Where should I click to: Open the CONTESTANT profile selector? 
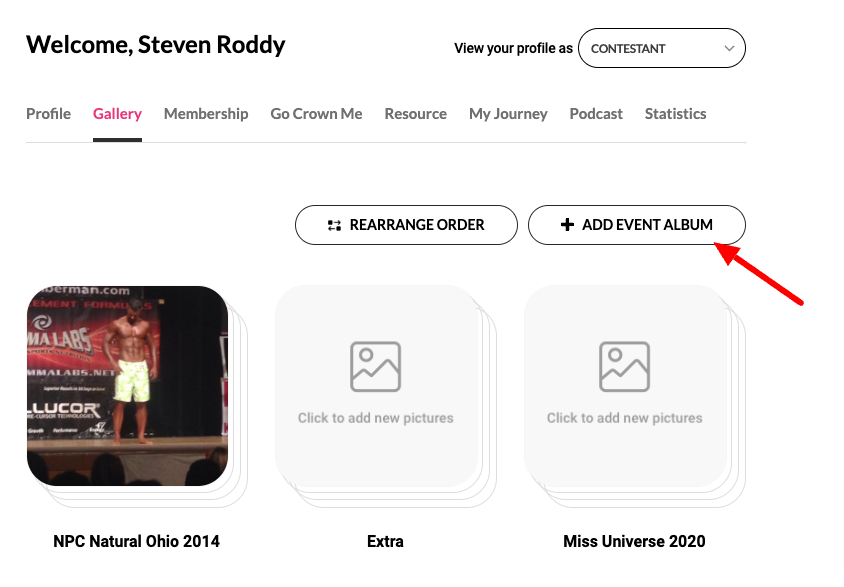662,48
